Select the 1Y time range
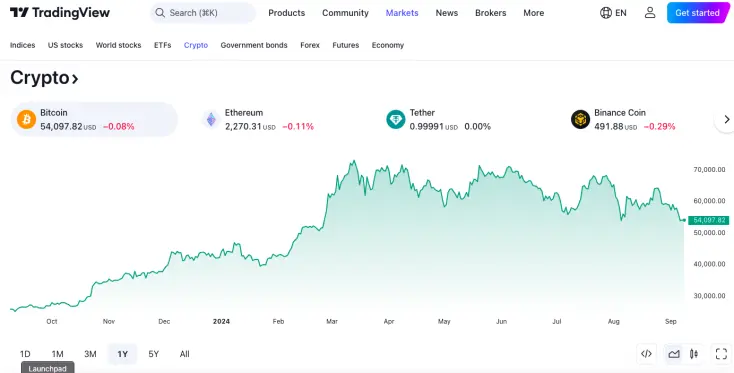Image resolution: width=734 pixels, height=373 pixels. [123, 354]
